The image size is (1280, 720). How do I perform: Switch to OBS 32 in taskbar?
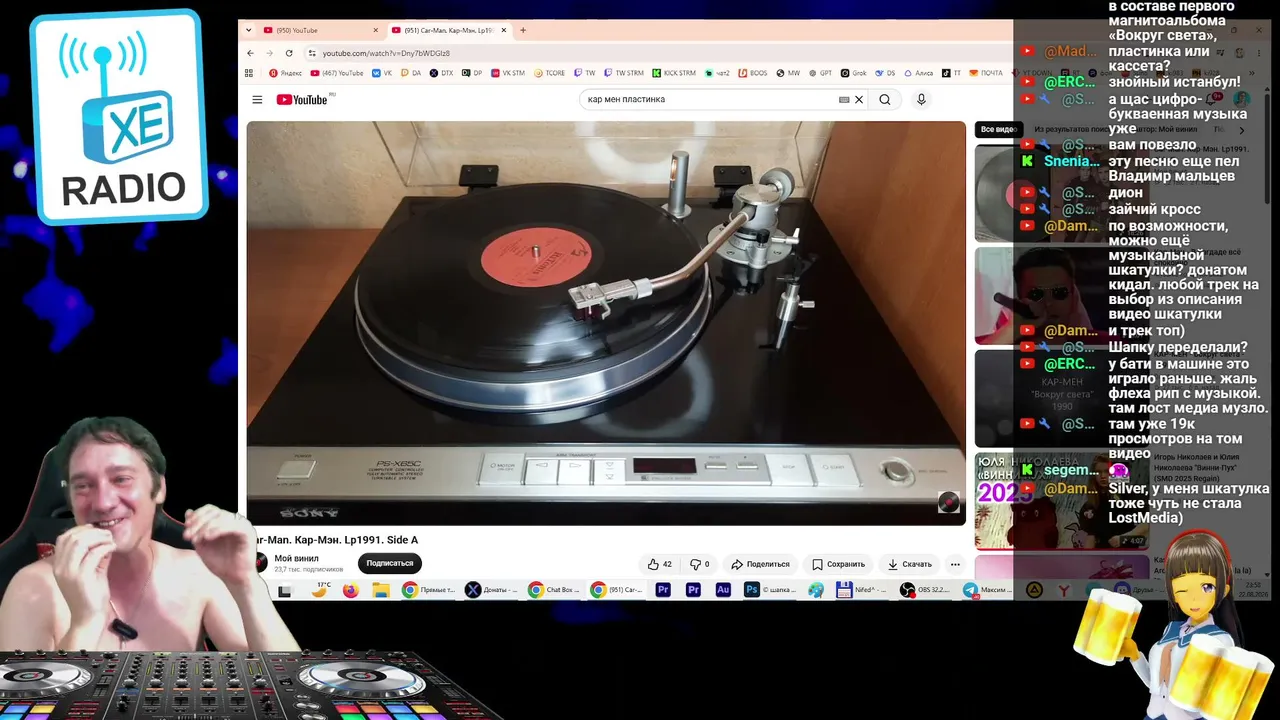926,590
